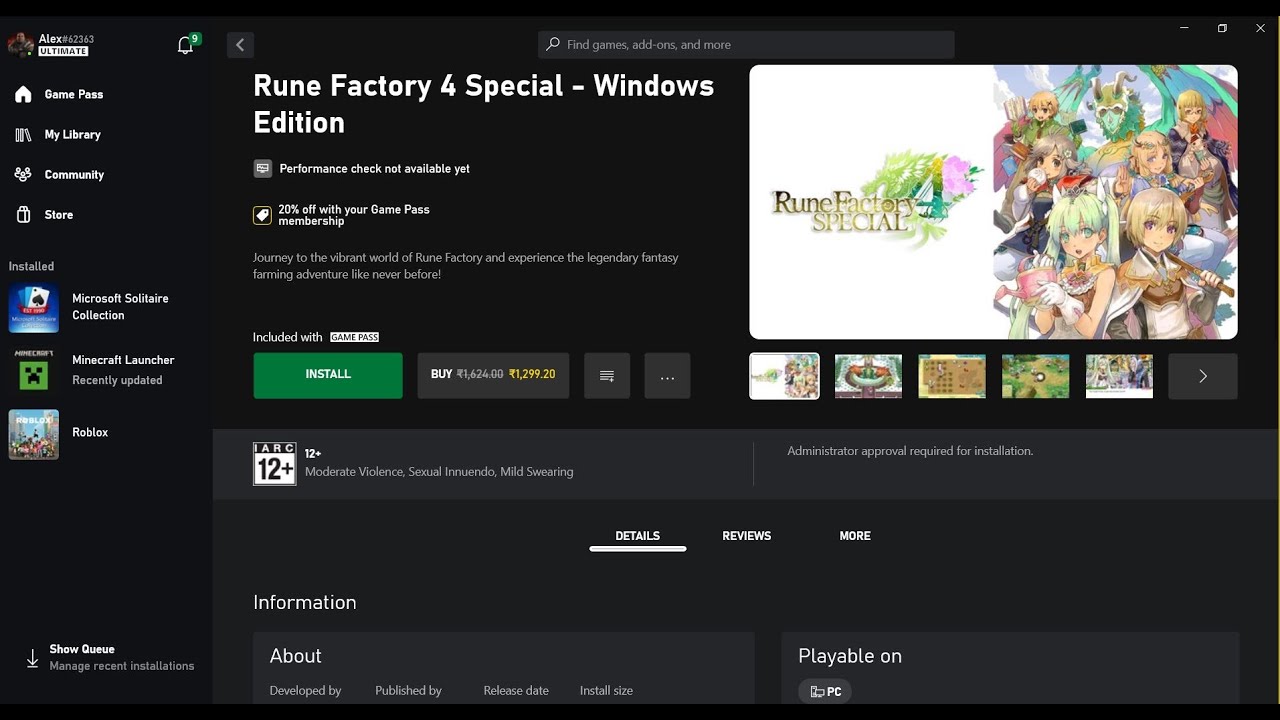
Task: Click the ULTIMATE membership badge
Action: pyautogui.click(x=64, y=51)
